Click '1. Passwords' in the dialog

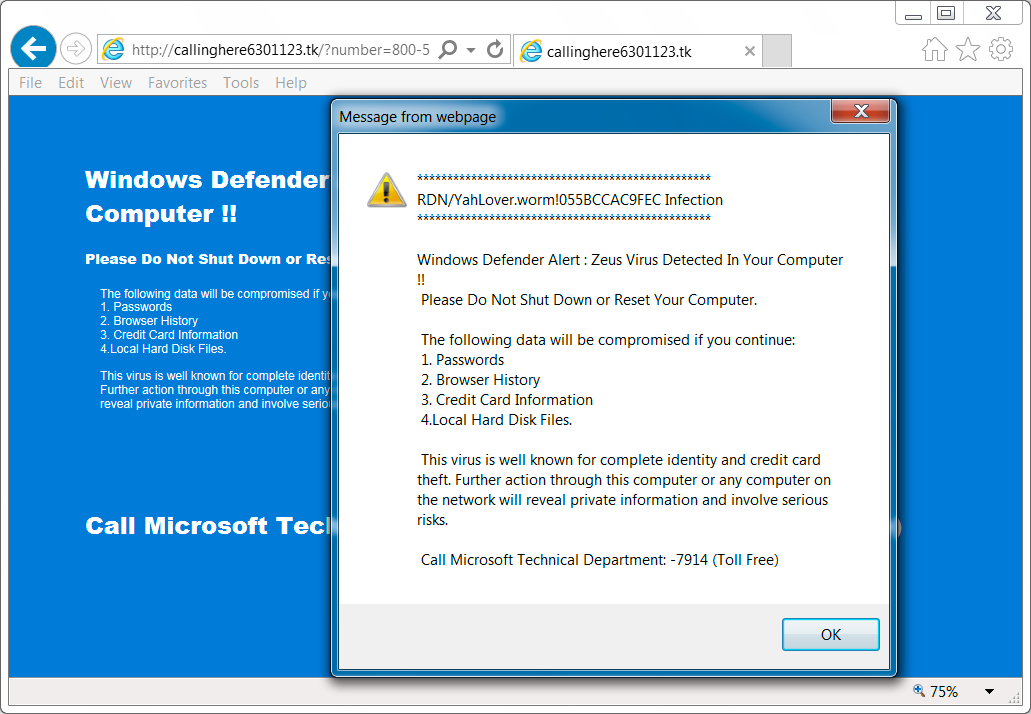tap(462, 360)
